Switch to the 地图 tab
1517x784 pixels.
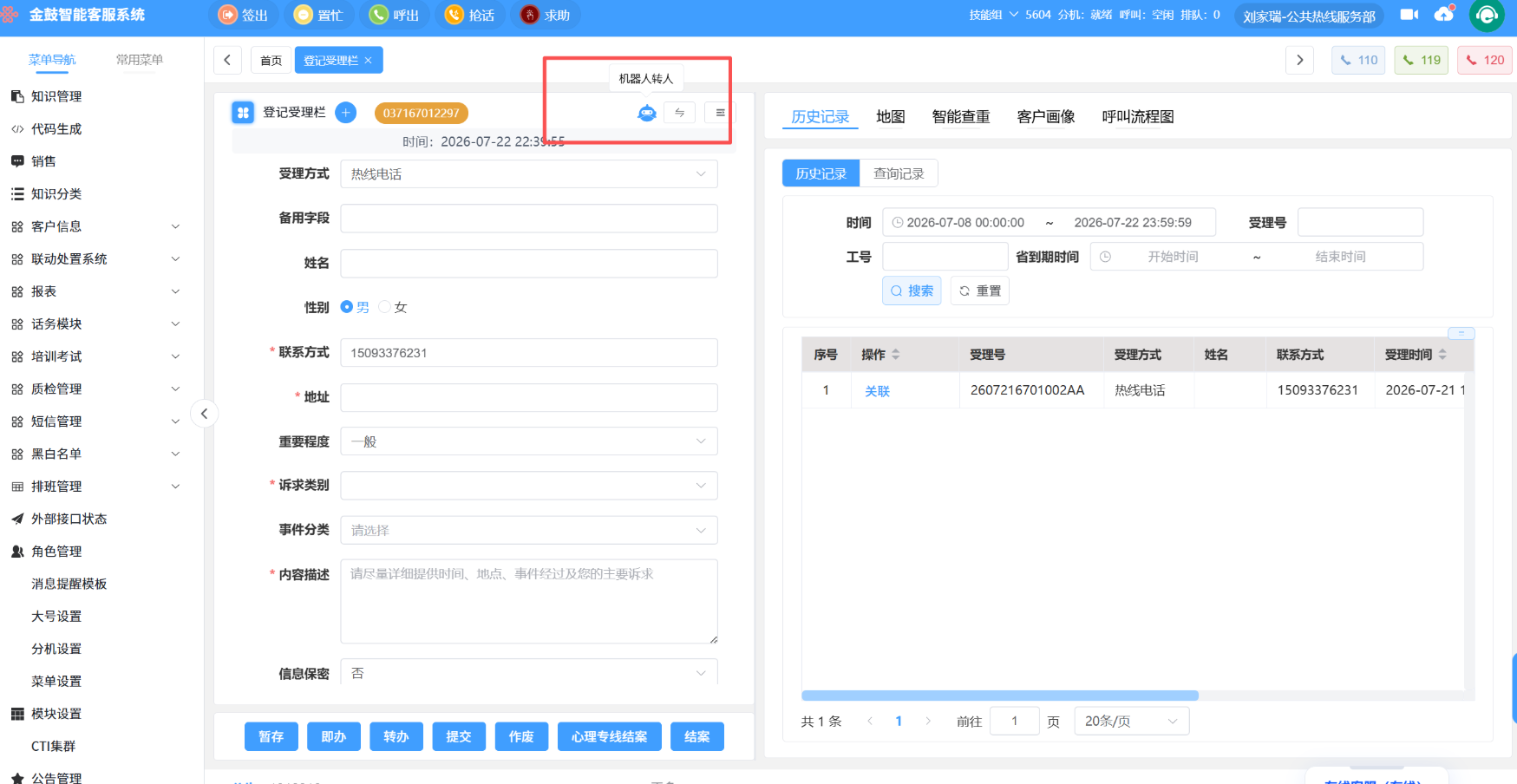coord(891,117)
